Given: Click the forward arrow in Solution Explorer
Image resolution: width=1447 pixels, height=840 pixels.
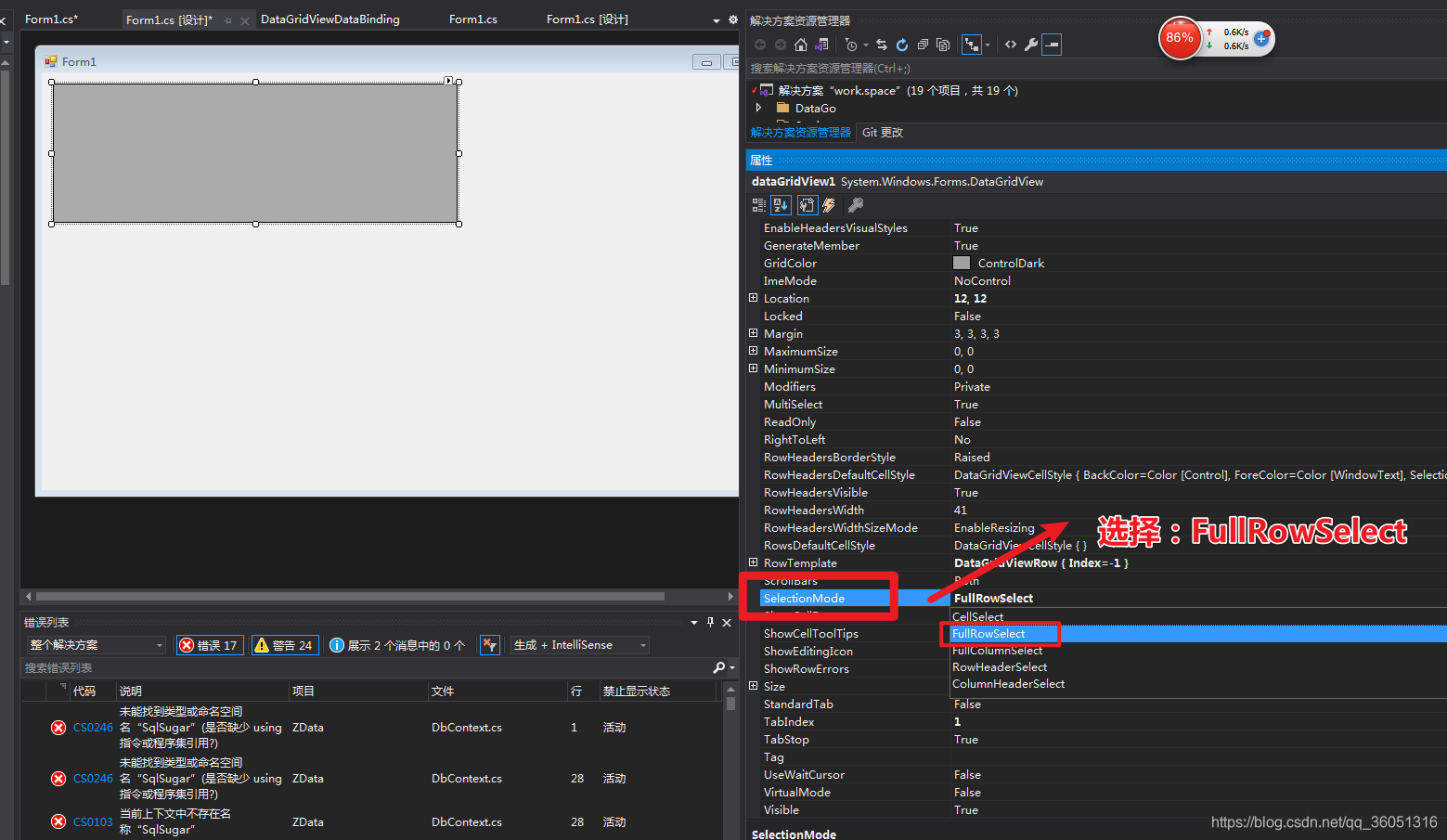Looking at the screenshot, I should 781,45.
